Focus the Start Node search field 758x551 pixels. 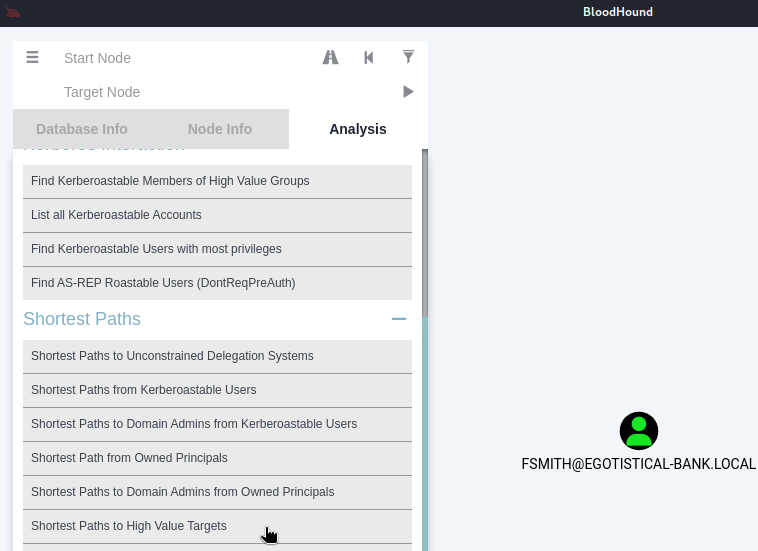[184, 58]
